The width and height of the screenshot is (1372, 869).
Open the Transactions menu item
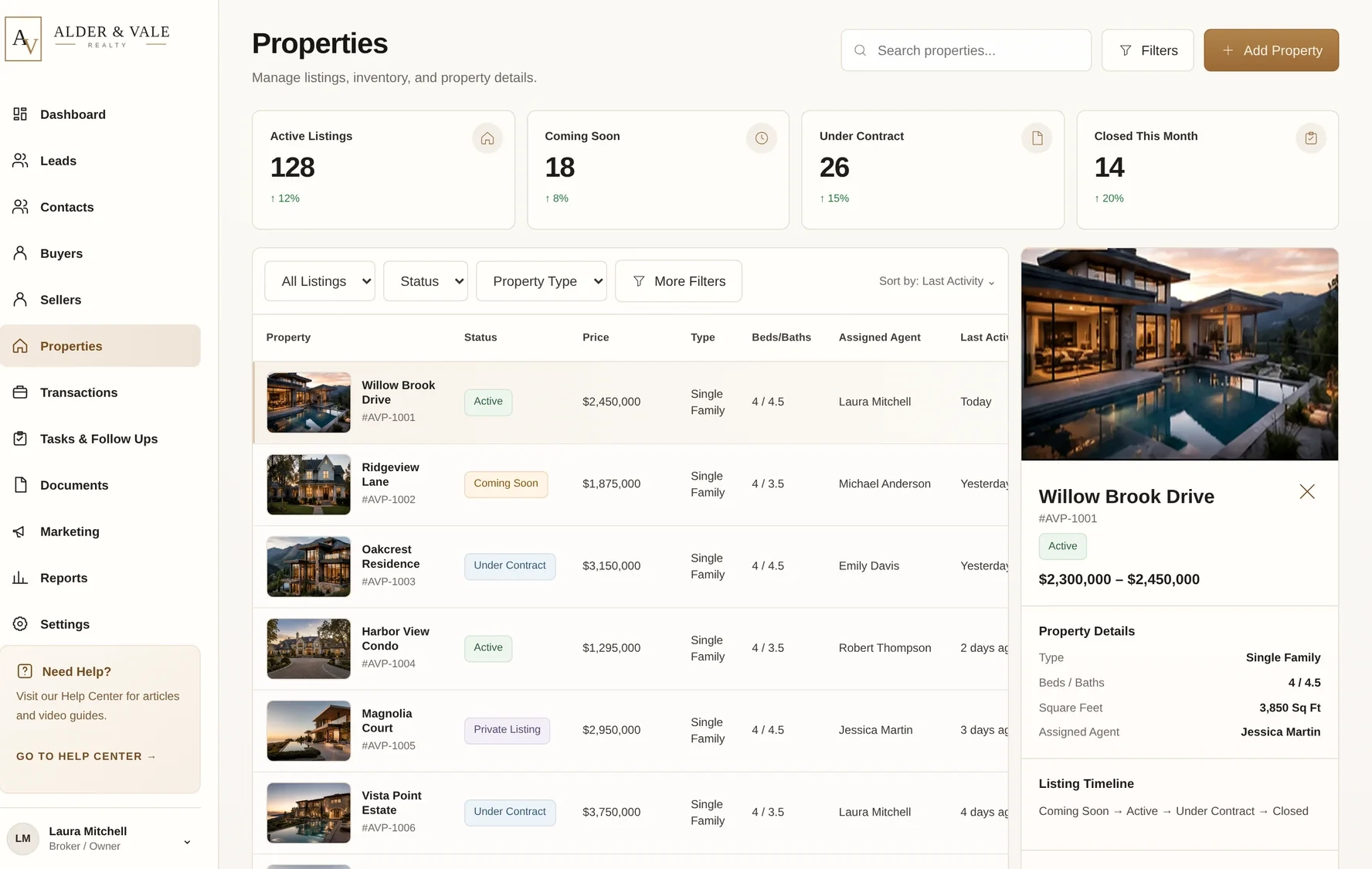pos(100,392)
